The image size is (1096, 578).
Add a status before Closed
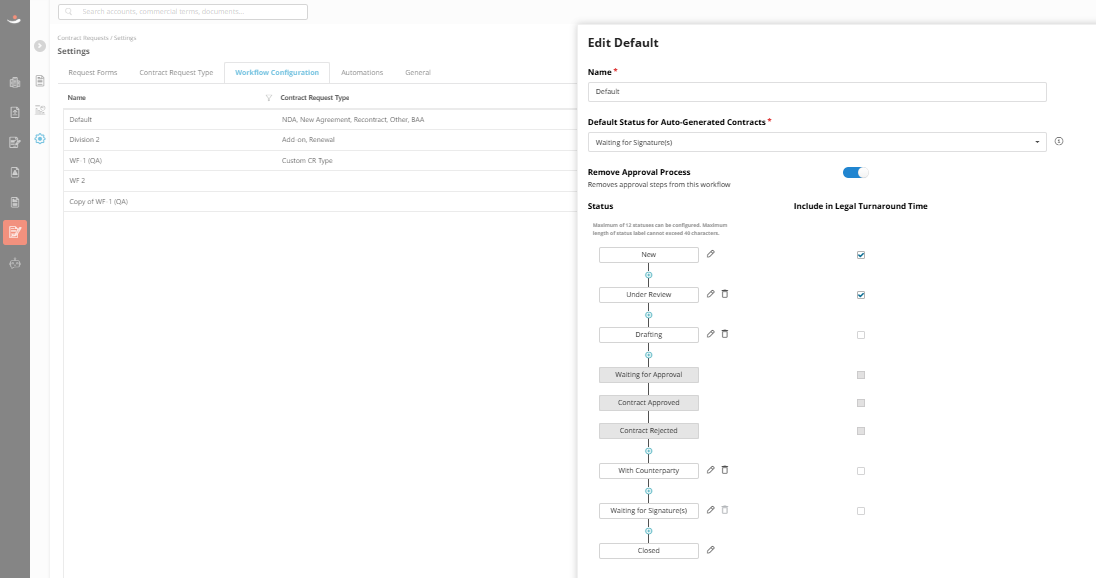point(649,531)
